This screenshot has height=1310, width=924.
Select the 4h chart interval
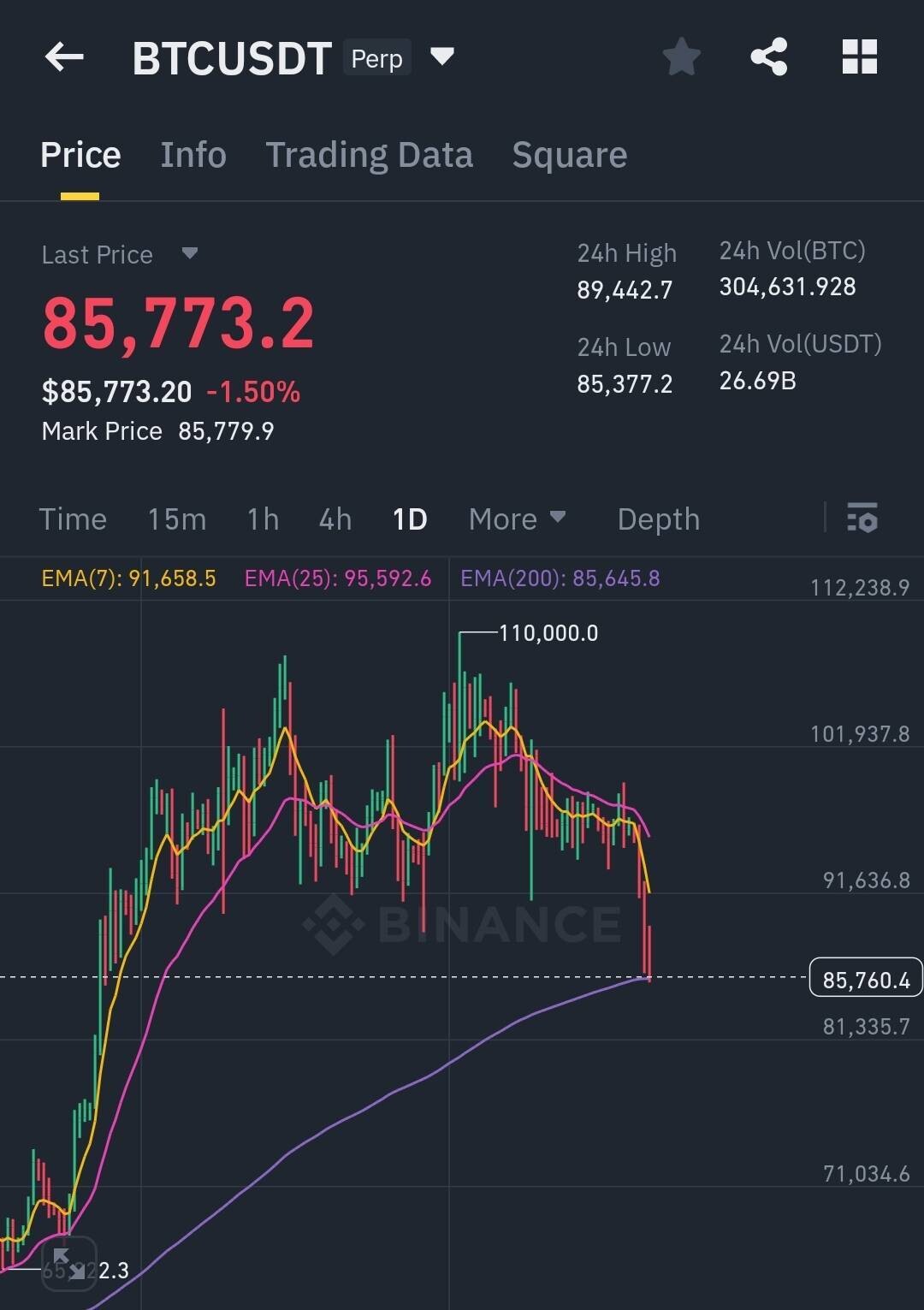tap(335, 519)
